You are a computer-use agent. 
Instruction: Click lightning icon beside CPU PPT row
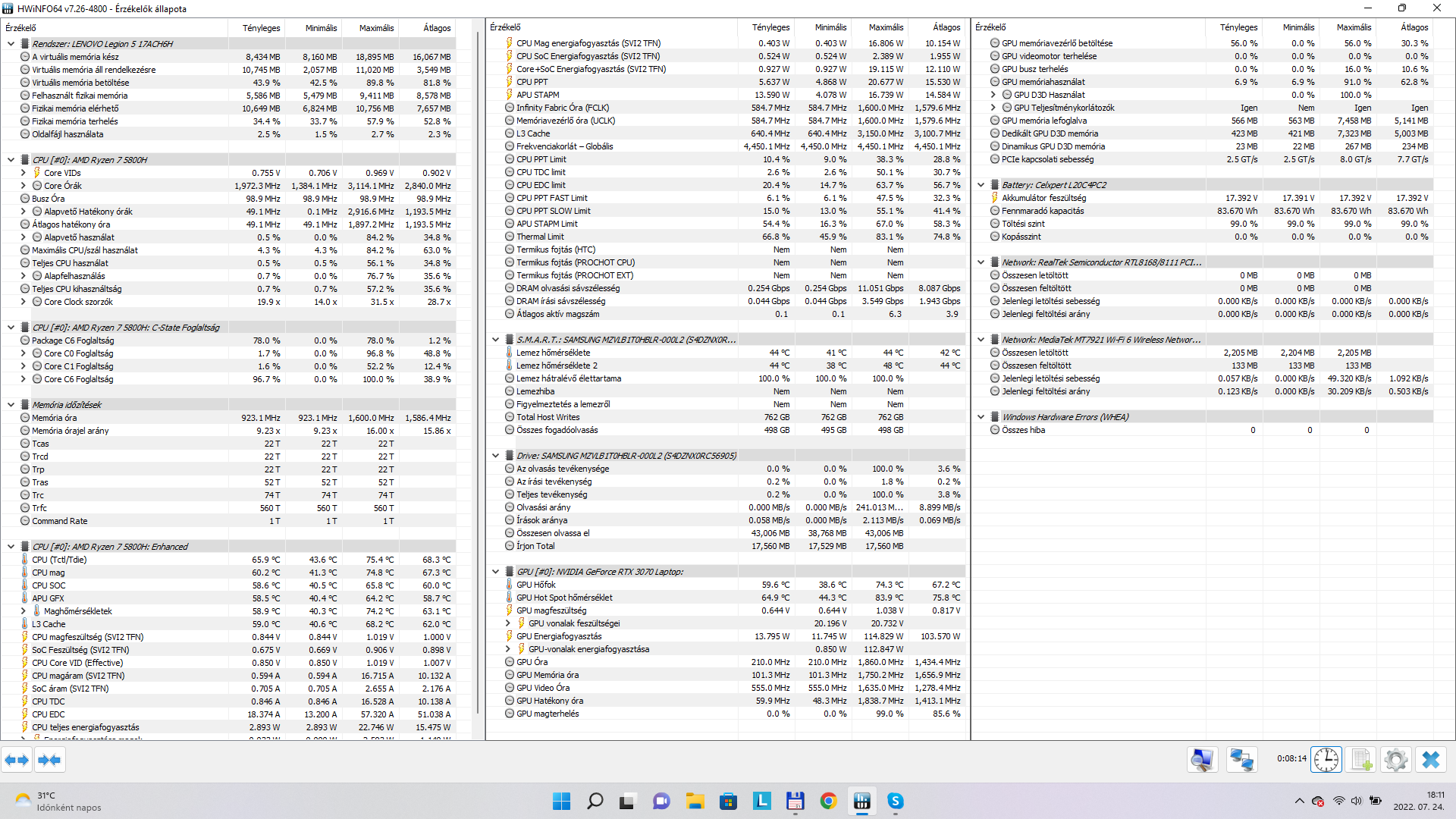[x=510, y=82]
